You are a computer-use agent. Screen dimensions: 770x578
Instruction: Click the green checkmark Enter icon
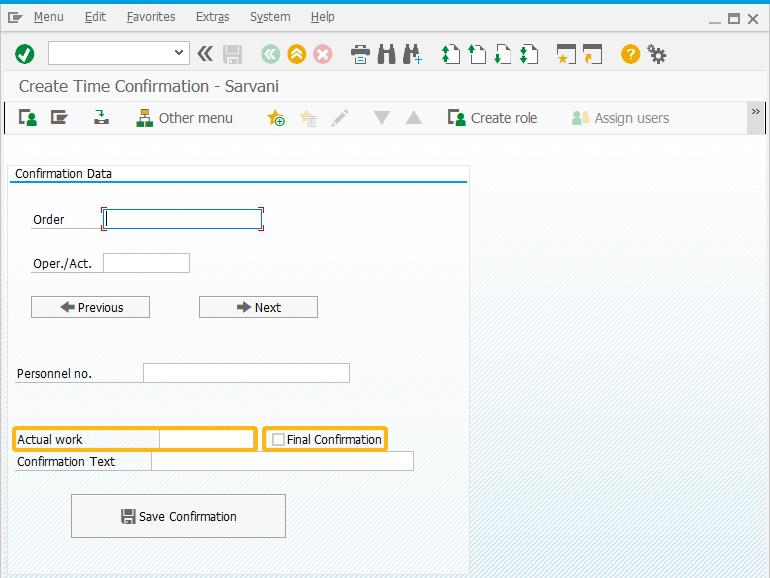tap(25, 54)
